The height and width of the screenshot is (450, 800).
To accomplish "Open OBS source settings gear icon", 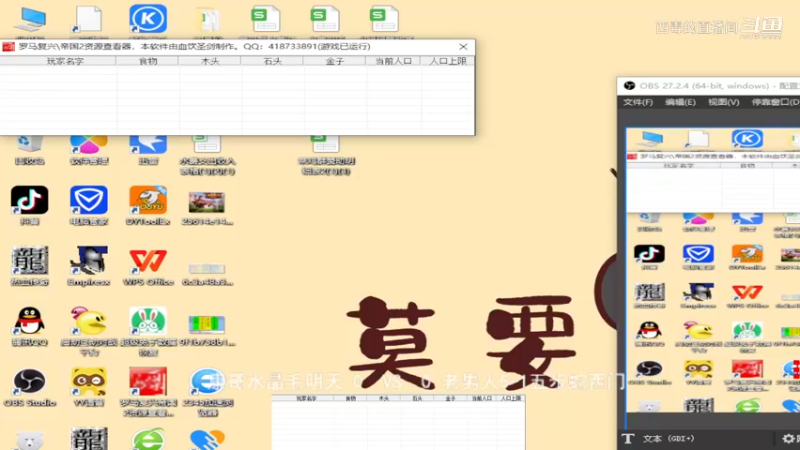I will point(788,439).
